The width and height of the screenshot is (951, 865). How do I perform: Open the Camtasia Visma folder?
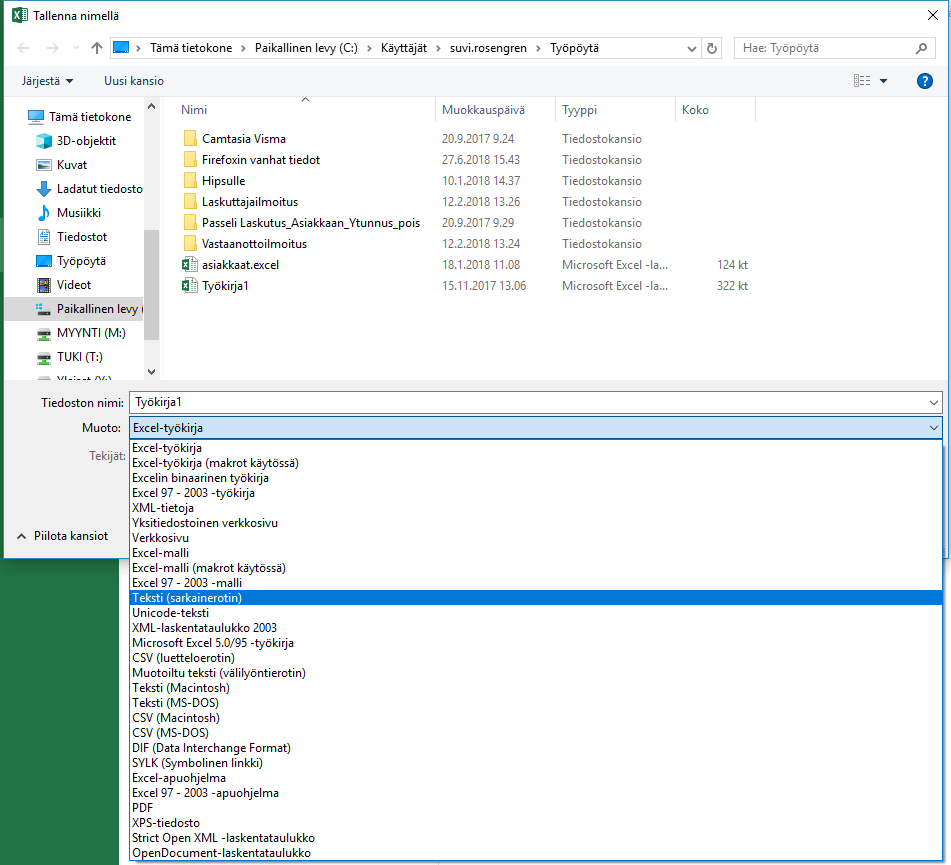tap(243, 139)
